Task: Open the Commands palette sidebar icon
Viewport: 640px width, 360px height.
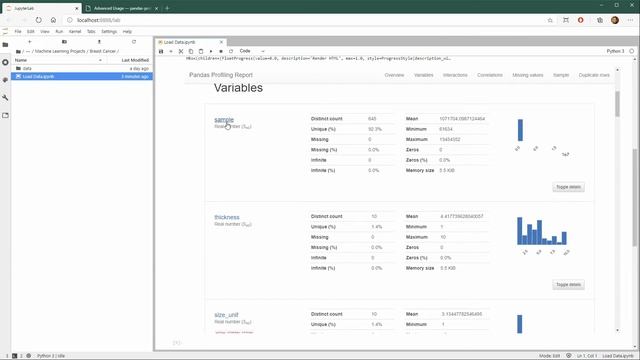Action: (5, 80)
